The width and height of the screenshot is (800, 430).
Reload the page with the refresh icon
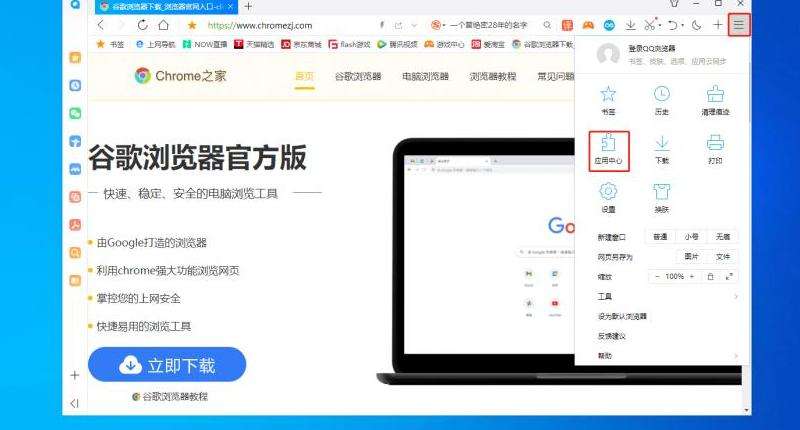tap(142, 24)
